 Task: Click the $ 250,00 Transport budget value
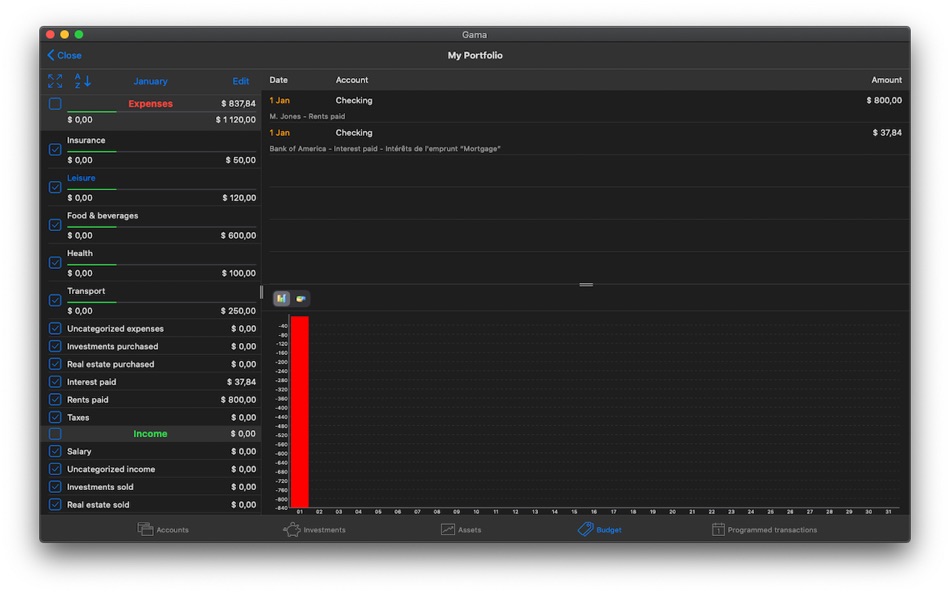click(238, 311)
